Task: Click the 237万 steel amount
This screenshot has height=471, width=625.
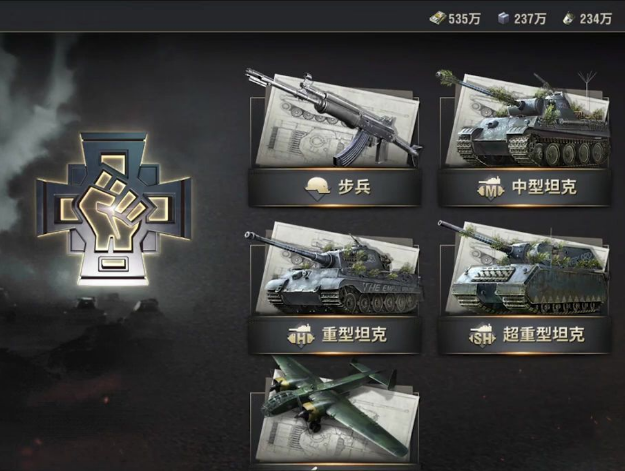Action: 530,19
